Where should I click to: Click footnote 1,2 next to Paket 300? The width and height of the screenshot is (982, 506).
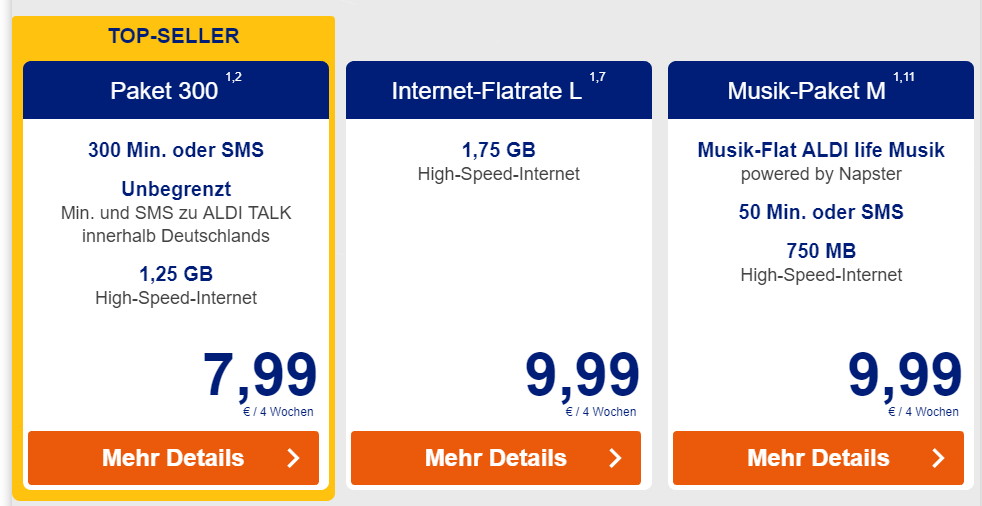[x=234, y=78]
